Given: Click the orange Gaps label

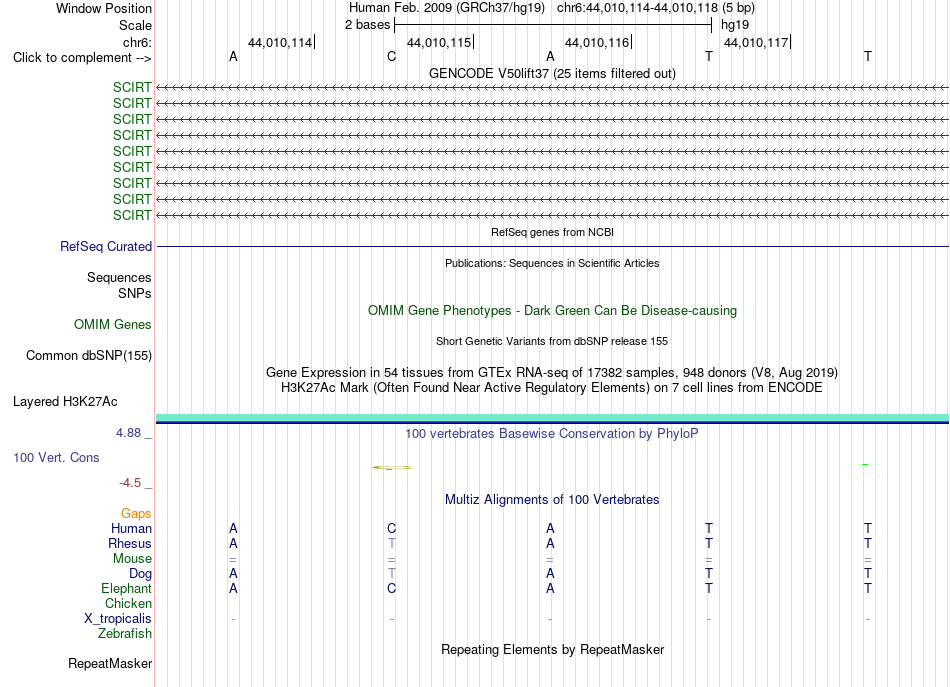Looking at the screenshot, I should (136, 514).
